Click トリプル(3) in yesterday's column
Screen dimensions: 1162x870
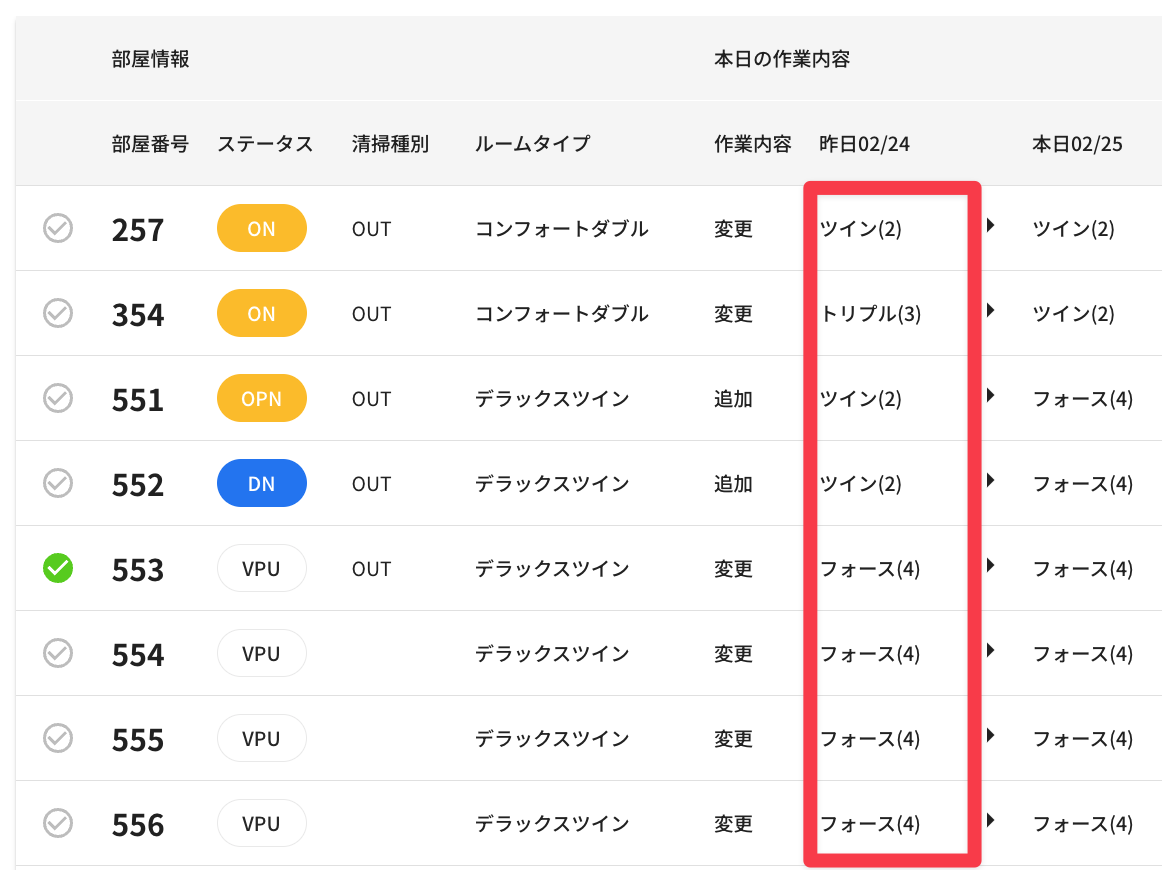point(870,314)
